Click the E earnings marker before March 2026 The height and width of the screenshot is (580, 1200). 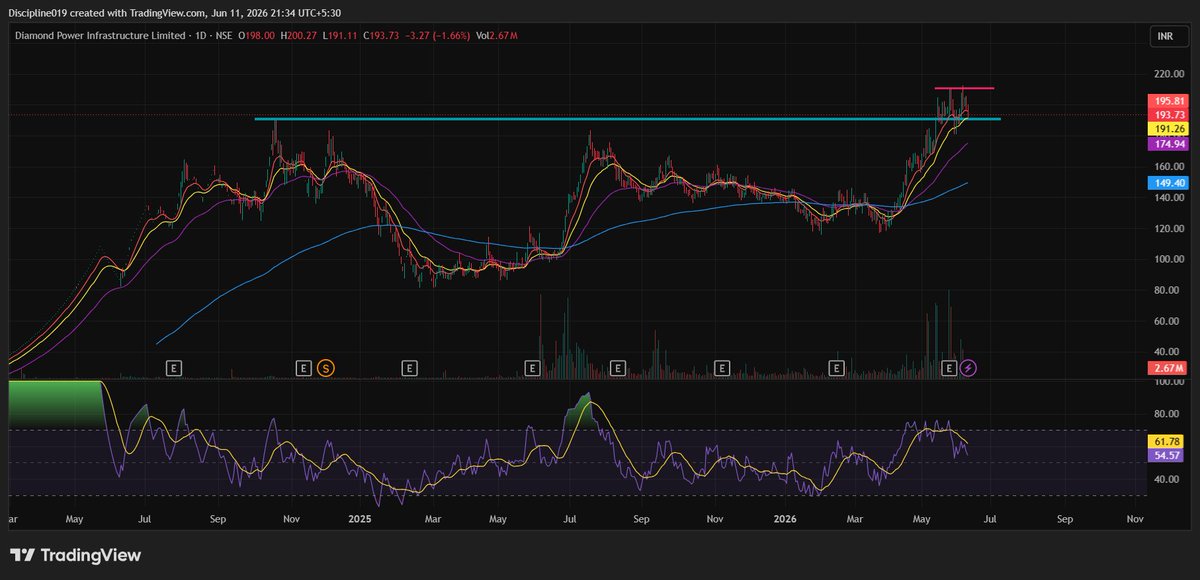tap(837, 369)
